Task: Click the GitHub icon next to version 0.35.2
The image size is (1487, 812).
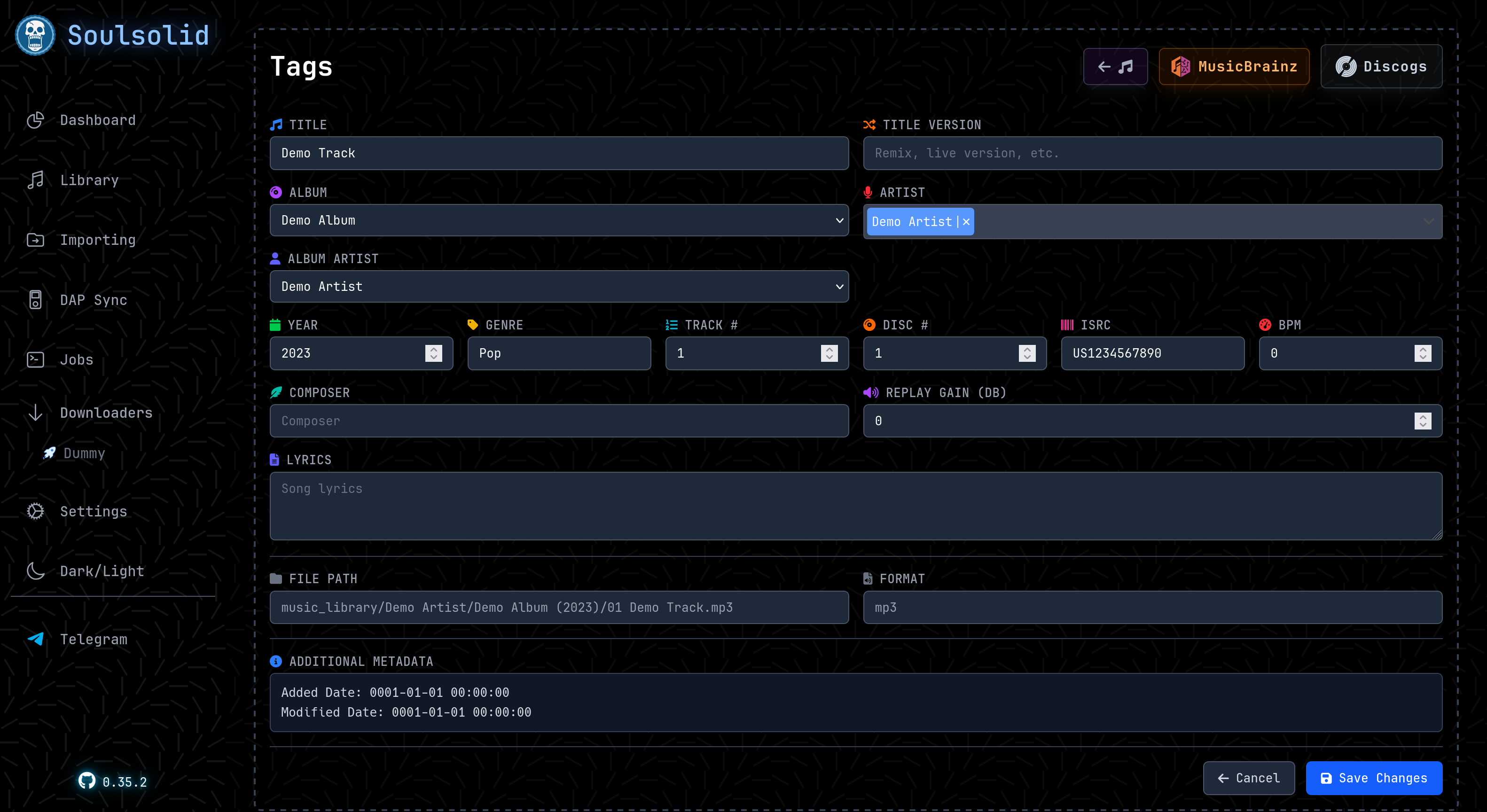Action: [87, 782]
